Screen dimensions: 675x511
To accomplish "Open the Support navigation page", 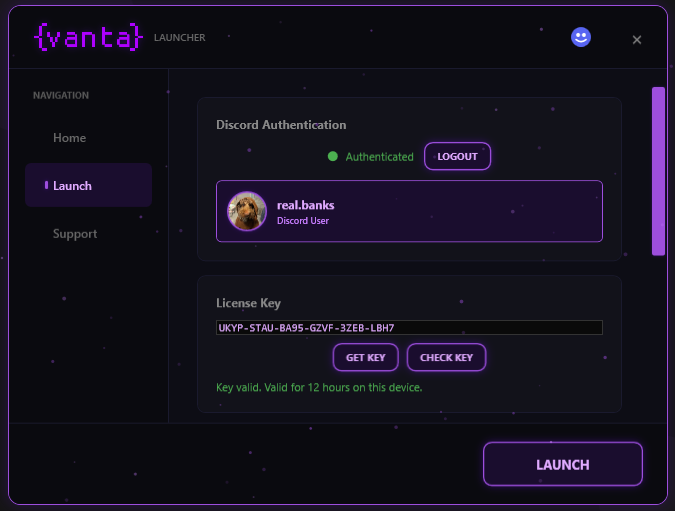I will coord(75,234).
